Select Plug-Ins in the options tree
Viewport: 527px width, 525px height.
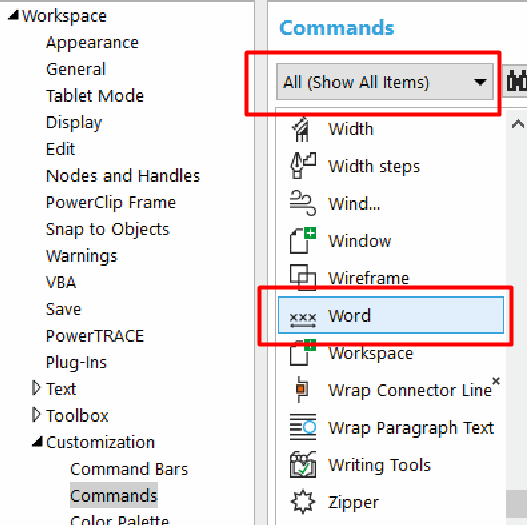(x=76, y=363)
